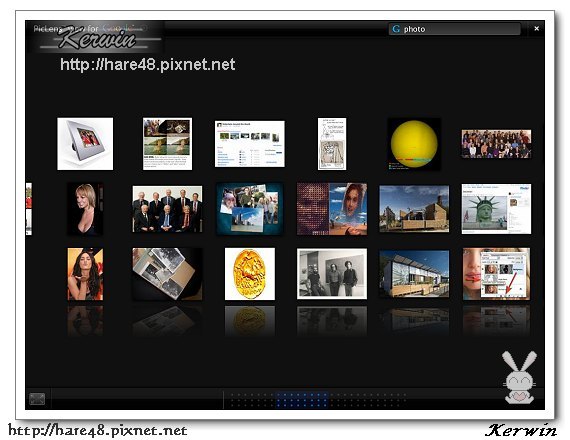
Task: Open the modern glass building thumbnail
Action: point(414,274)
